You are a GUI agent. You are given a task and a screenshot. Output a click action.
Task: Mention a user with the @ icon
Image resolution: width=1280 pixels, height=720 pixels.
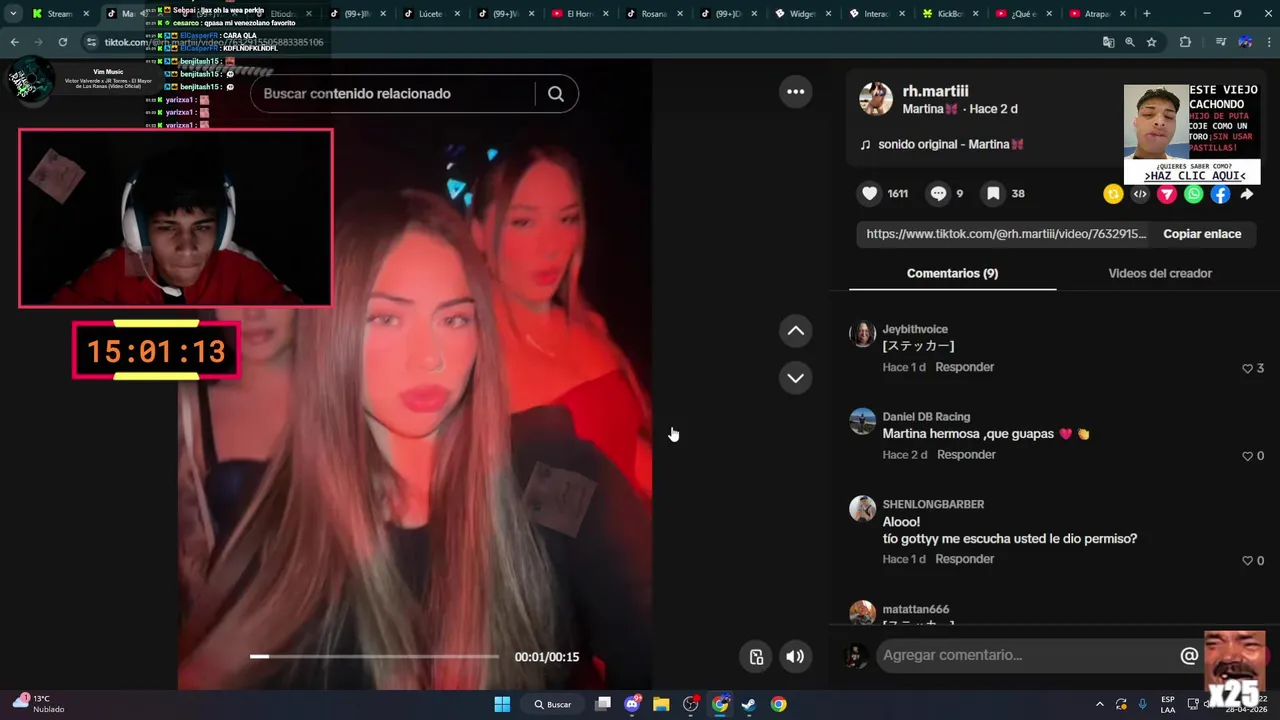coord(1189,655)
